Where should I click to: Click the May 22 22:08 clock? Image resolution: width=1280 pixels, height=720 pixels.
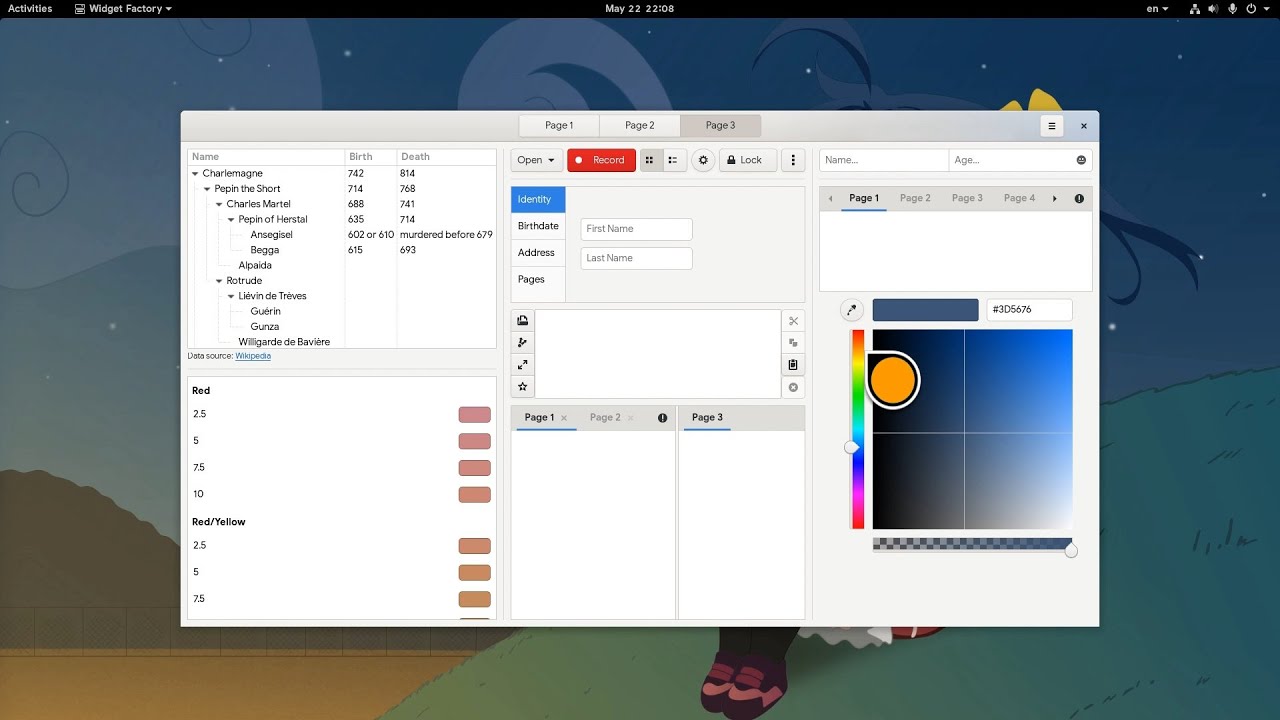click(x=640, y=8)
